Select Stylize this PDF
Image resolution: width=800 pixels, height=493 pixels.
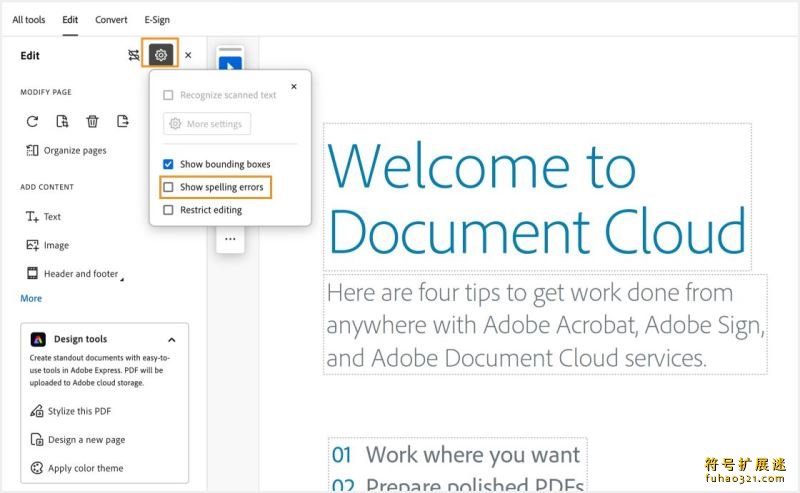[x=71, y=411]
